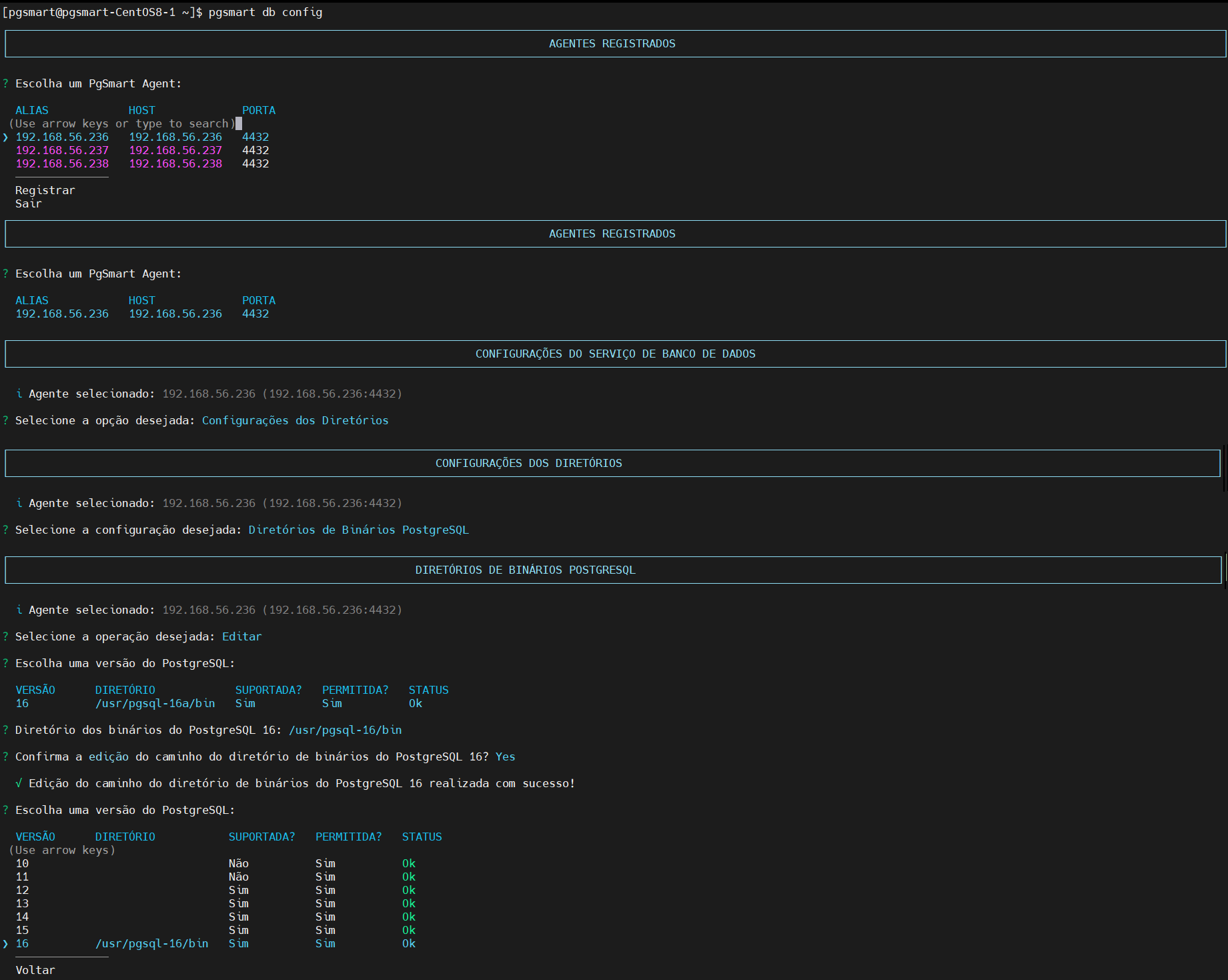Select agent alias 192.168.56.237
The width and height of the screenshot is (1228, 980).
click(62, 150)
